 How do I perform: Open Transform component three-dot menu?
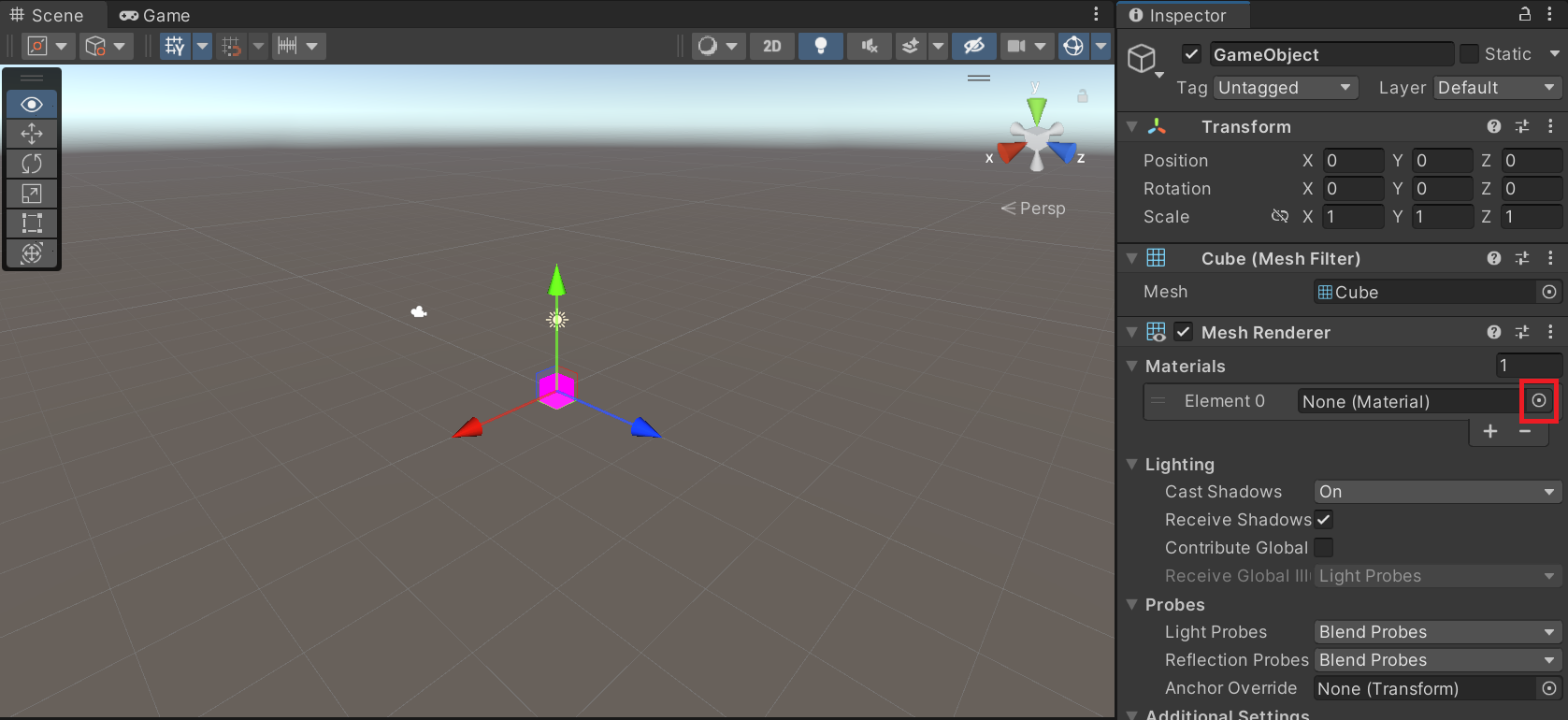point(1550,126)
